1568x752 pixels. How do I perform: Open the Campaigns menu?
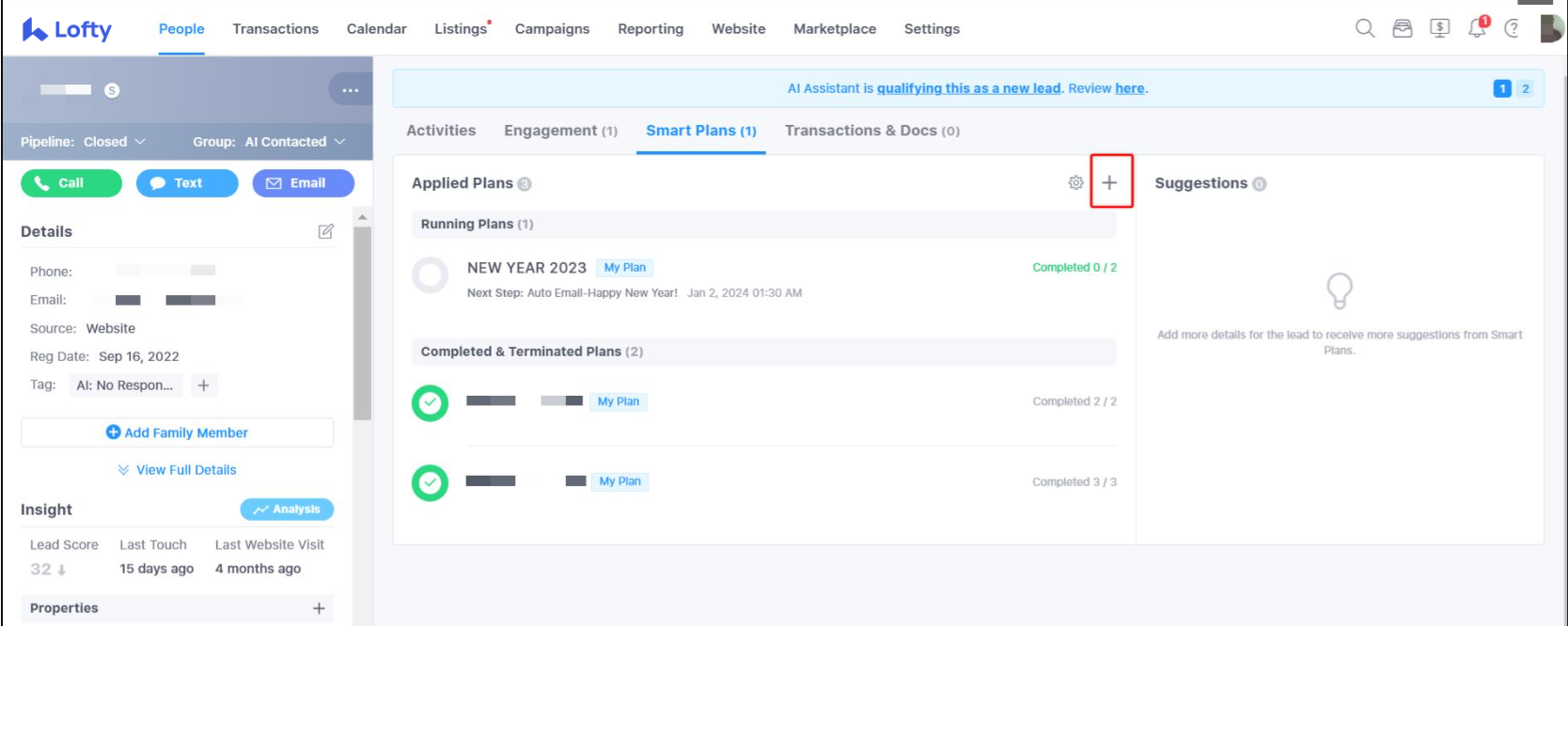click(553, 29)
